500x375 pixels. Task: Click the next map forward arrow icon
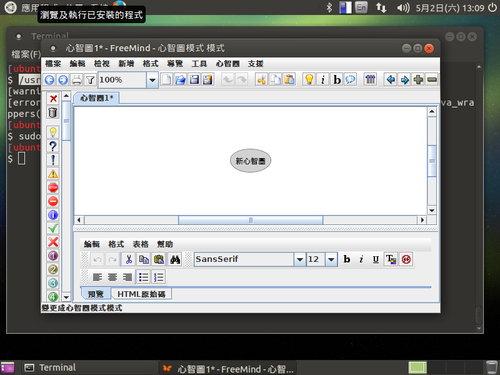coord(63,80)
